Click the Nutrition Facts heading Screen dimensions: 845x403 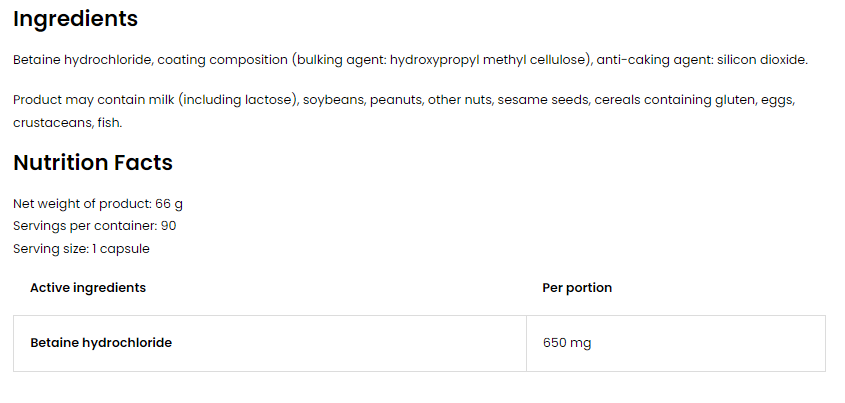(93, 163)
